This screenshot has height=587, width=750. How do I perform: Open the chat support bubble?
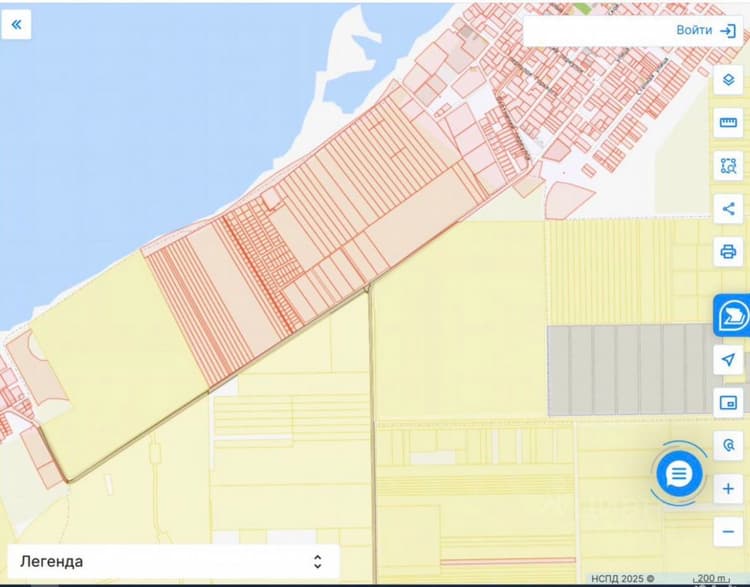[x=679, y=474]
